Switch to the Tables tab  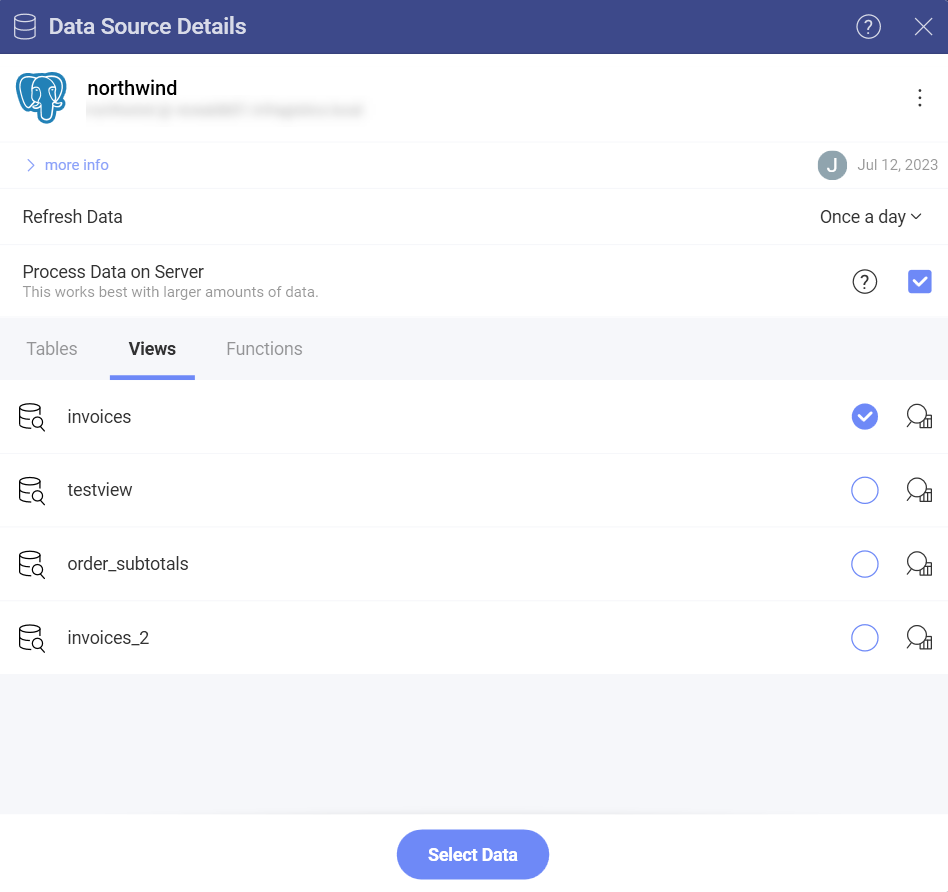(x=52, y=349)
